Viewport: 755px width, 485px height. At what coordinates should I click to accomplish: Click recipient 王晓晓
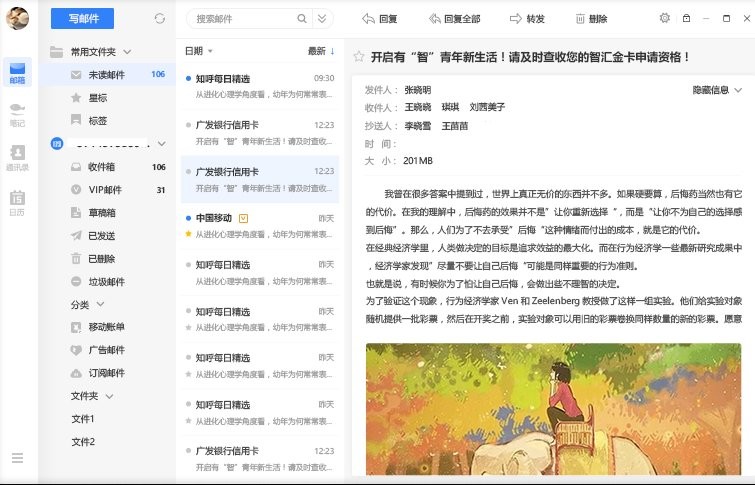click(x=417, y=107)
